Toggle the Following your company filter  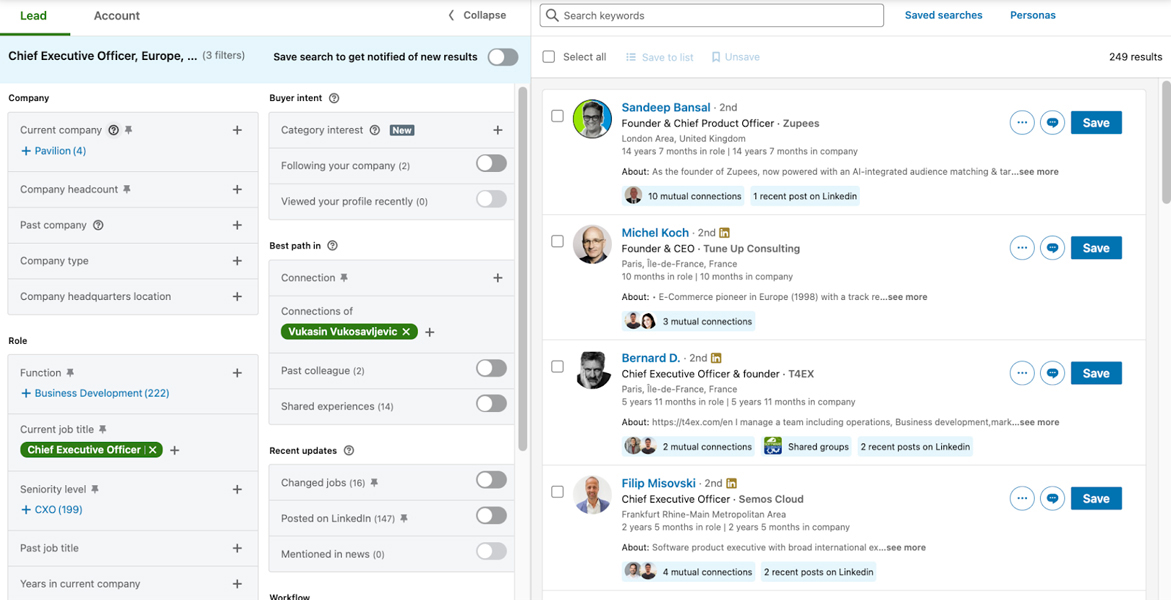[x=491, y=162]
